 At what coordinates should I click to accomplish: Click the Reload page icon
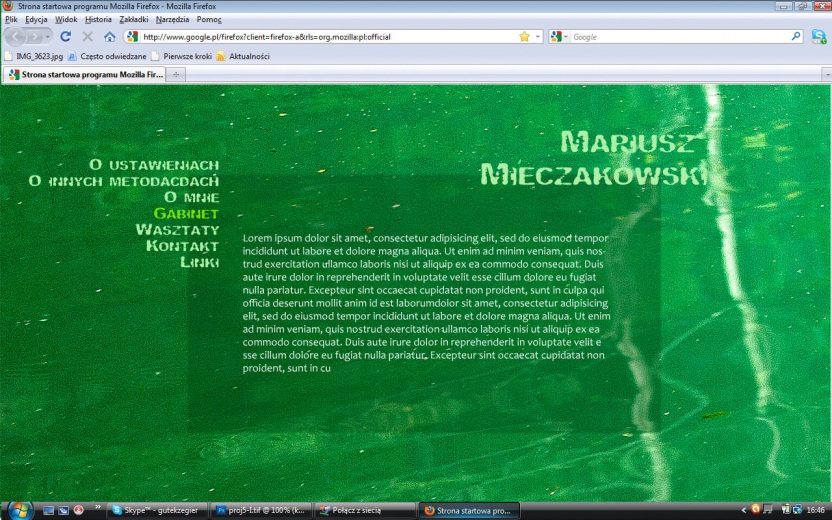[66, 37]
